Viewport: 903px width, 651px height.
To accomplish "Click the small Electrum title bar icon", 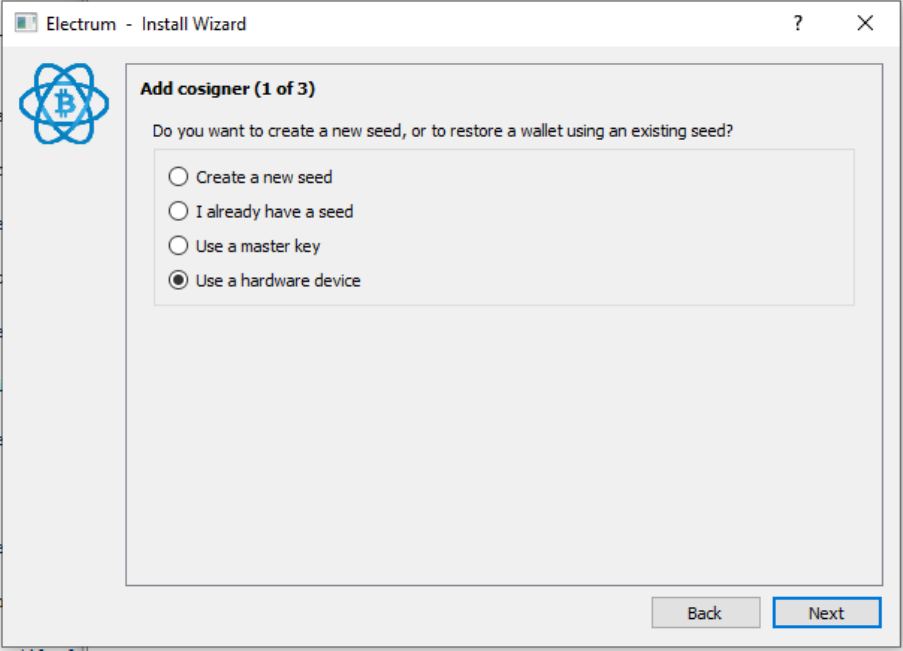I will click(x=26, y=23).
